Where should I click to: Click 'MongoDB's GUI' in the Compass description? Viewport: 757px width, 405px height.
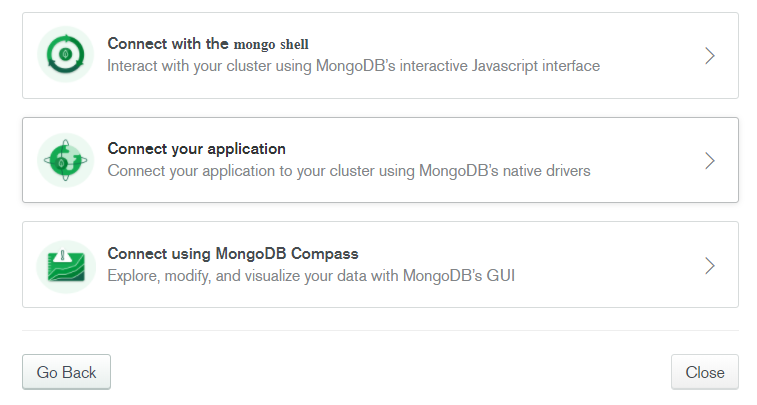coord(459,276)
